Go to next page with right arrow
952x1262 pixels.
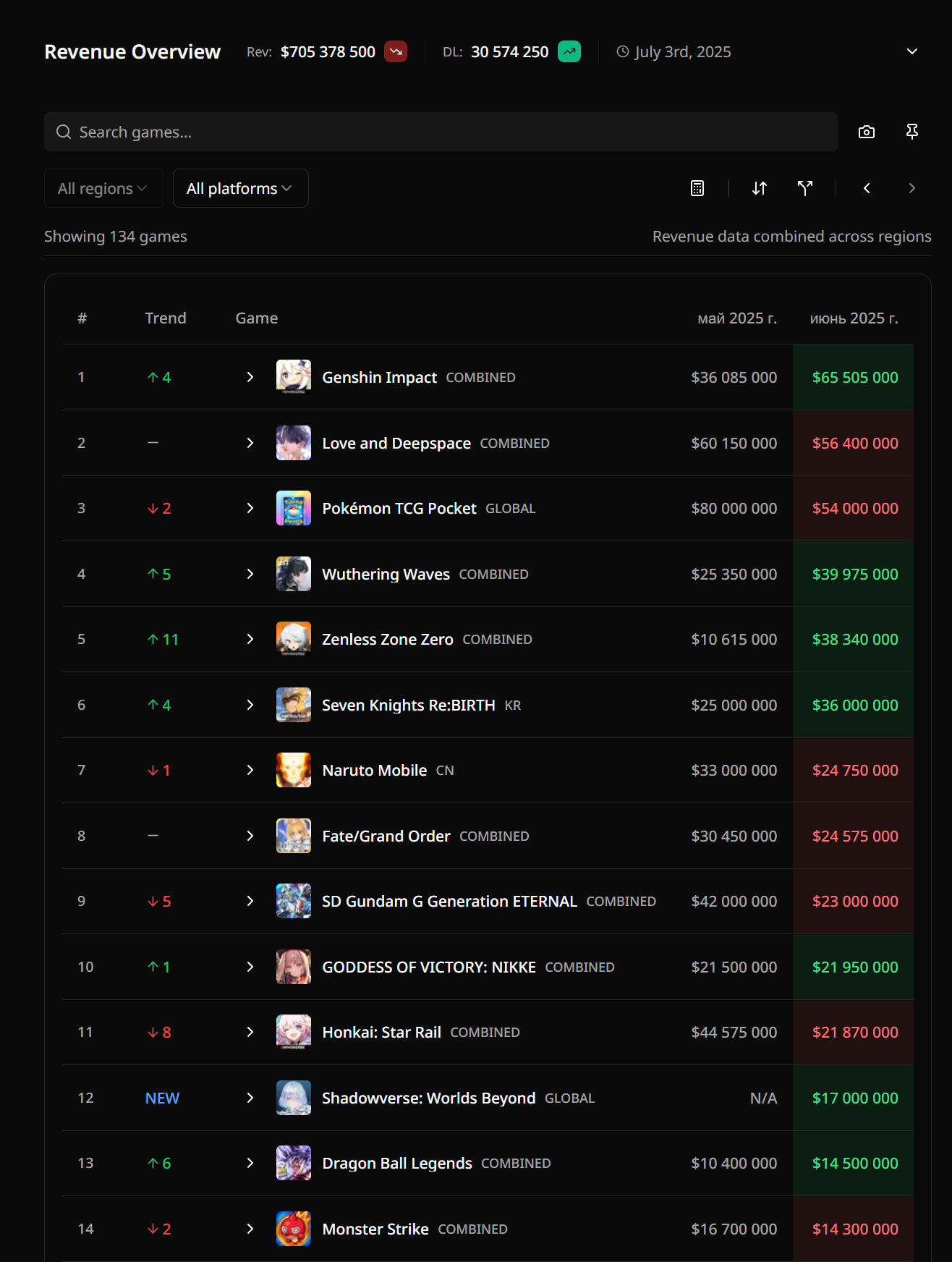coord(912,188)
